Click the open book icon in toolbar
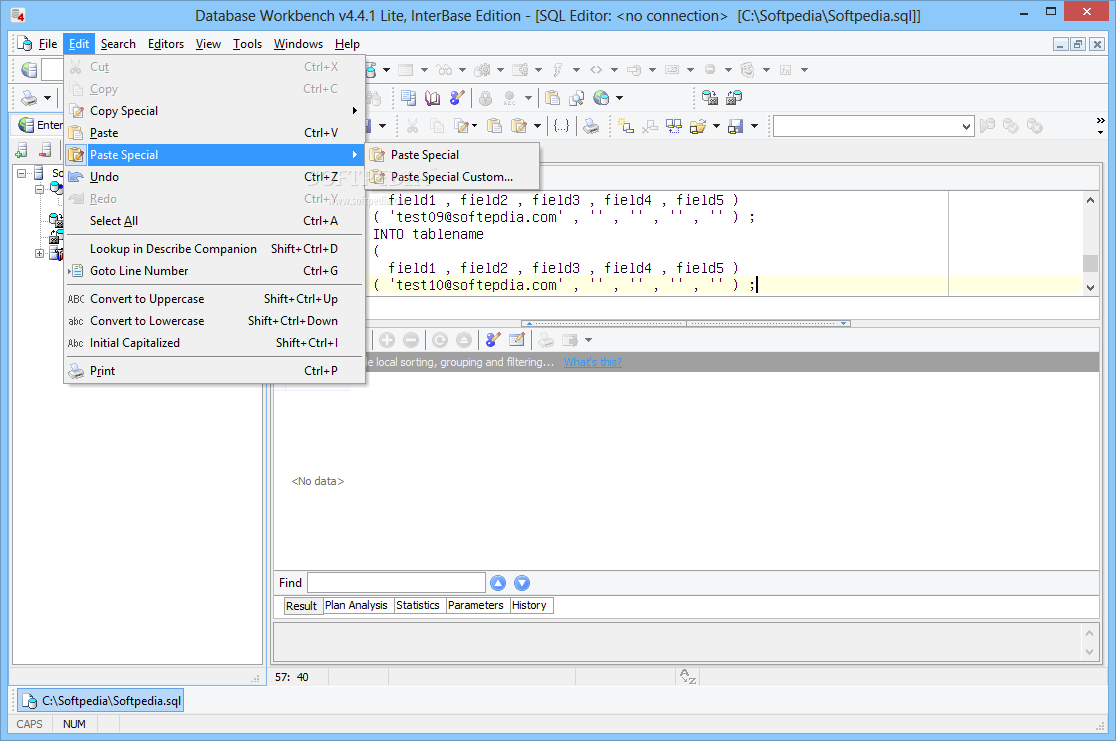This screenshot has width=1116, height=741. point(433,98)
